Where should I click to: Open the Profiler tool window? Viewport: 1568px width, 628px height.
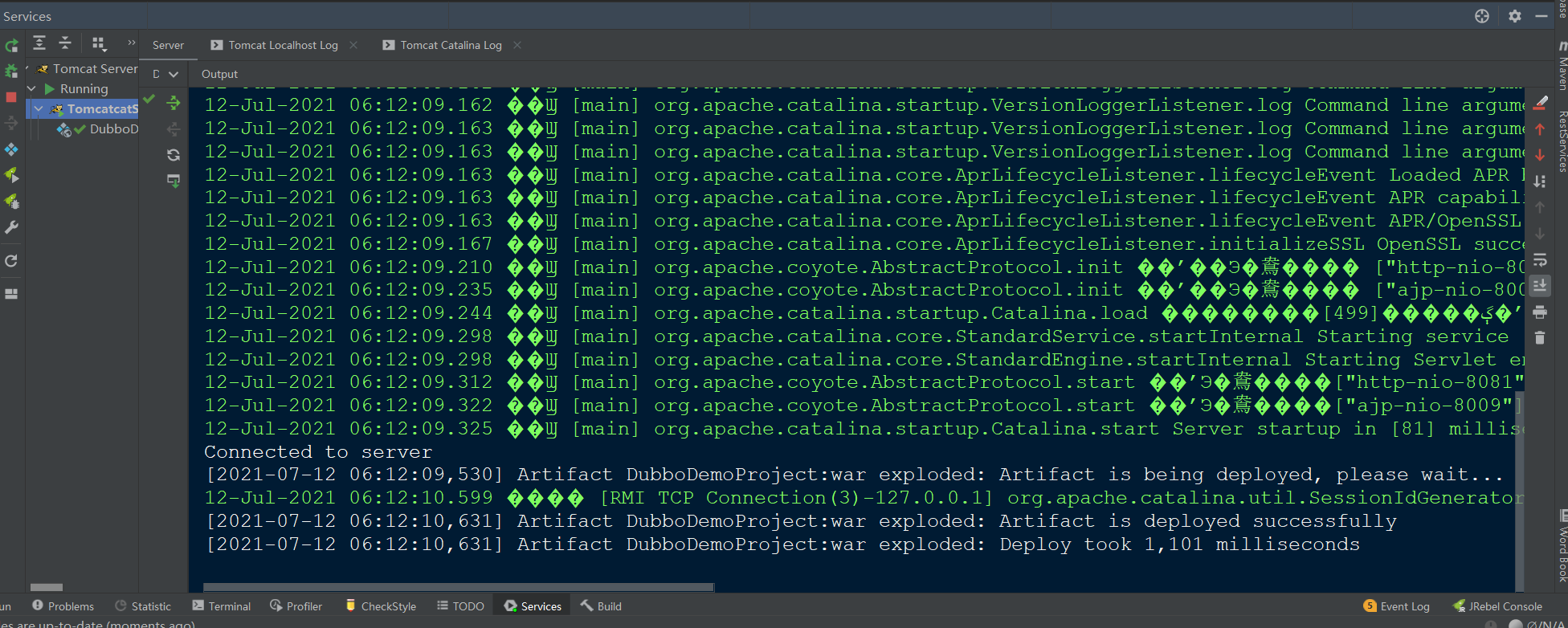296,606
